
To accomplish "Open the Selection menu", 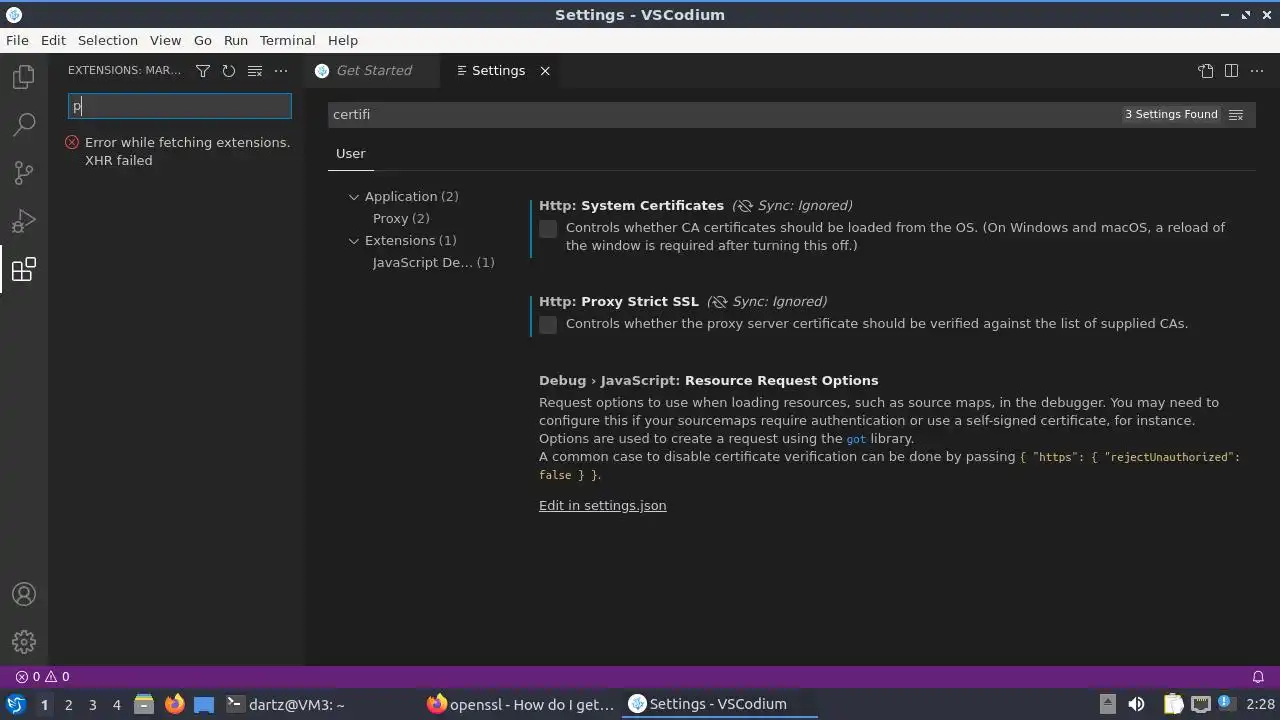I will (x=108, y=41).
